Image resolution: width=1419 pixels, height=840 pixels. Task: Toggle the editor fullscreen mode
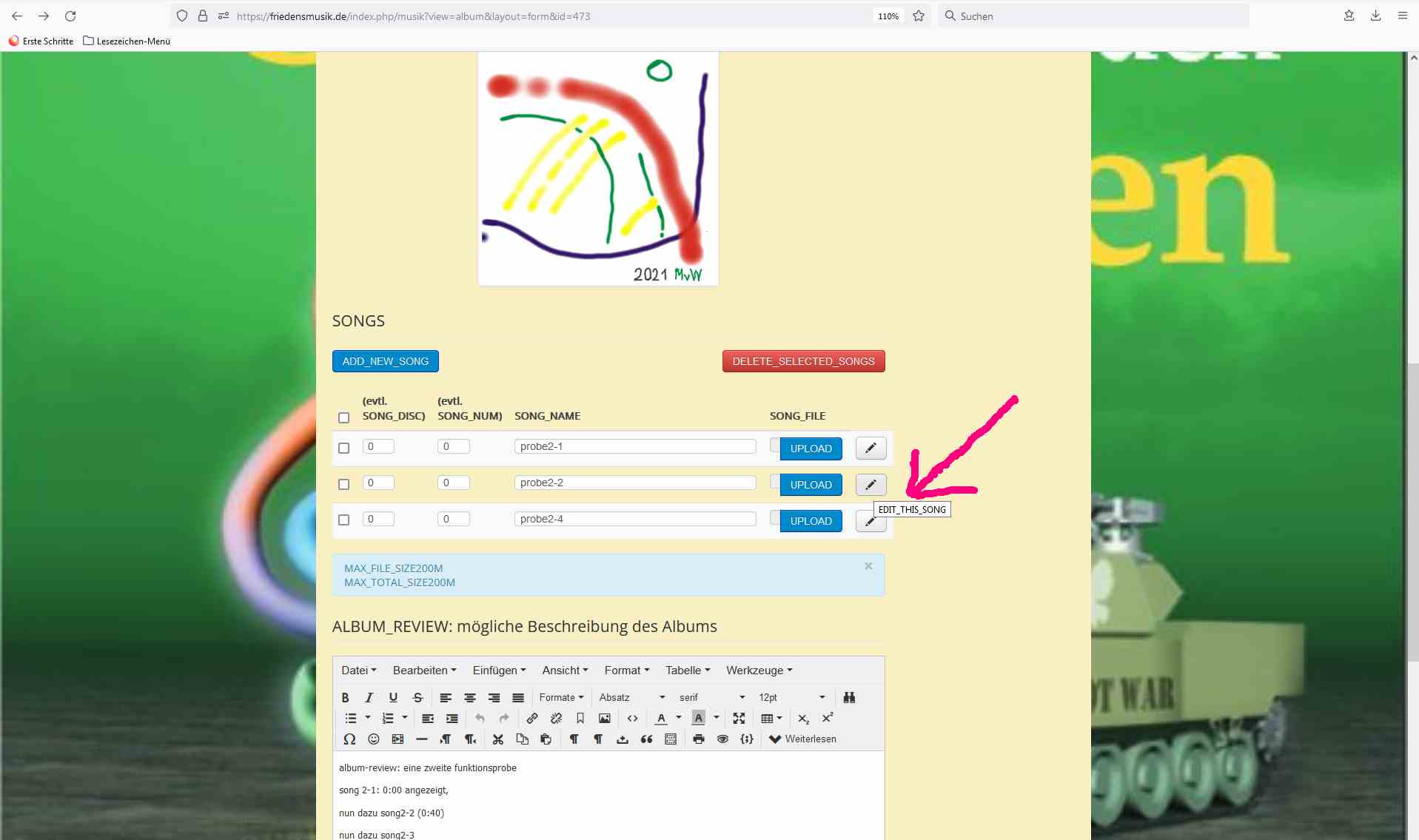(x=739, y=718)
